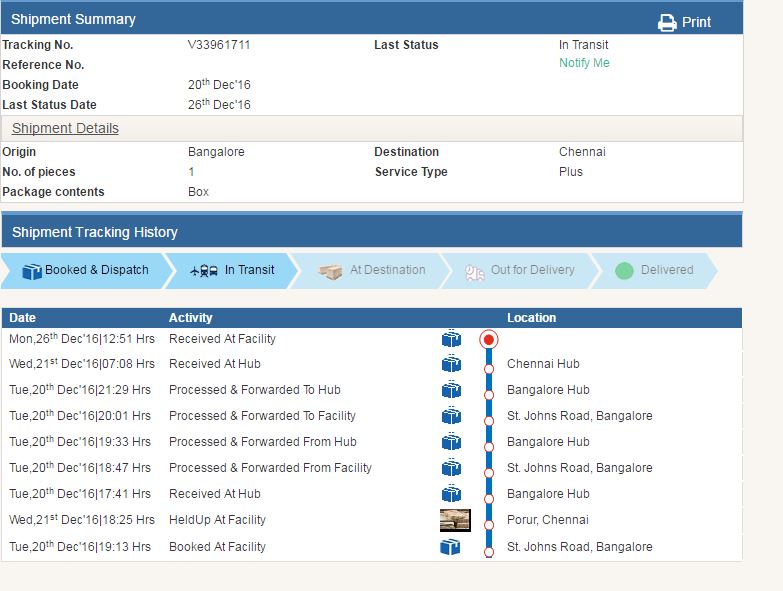Click the Delivered stage

coord(655,270)
